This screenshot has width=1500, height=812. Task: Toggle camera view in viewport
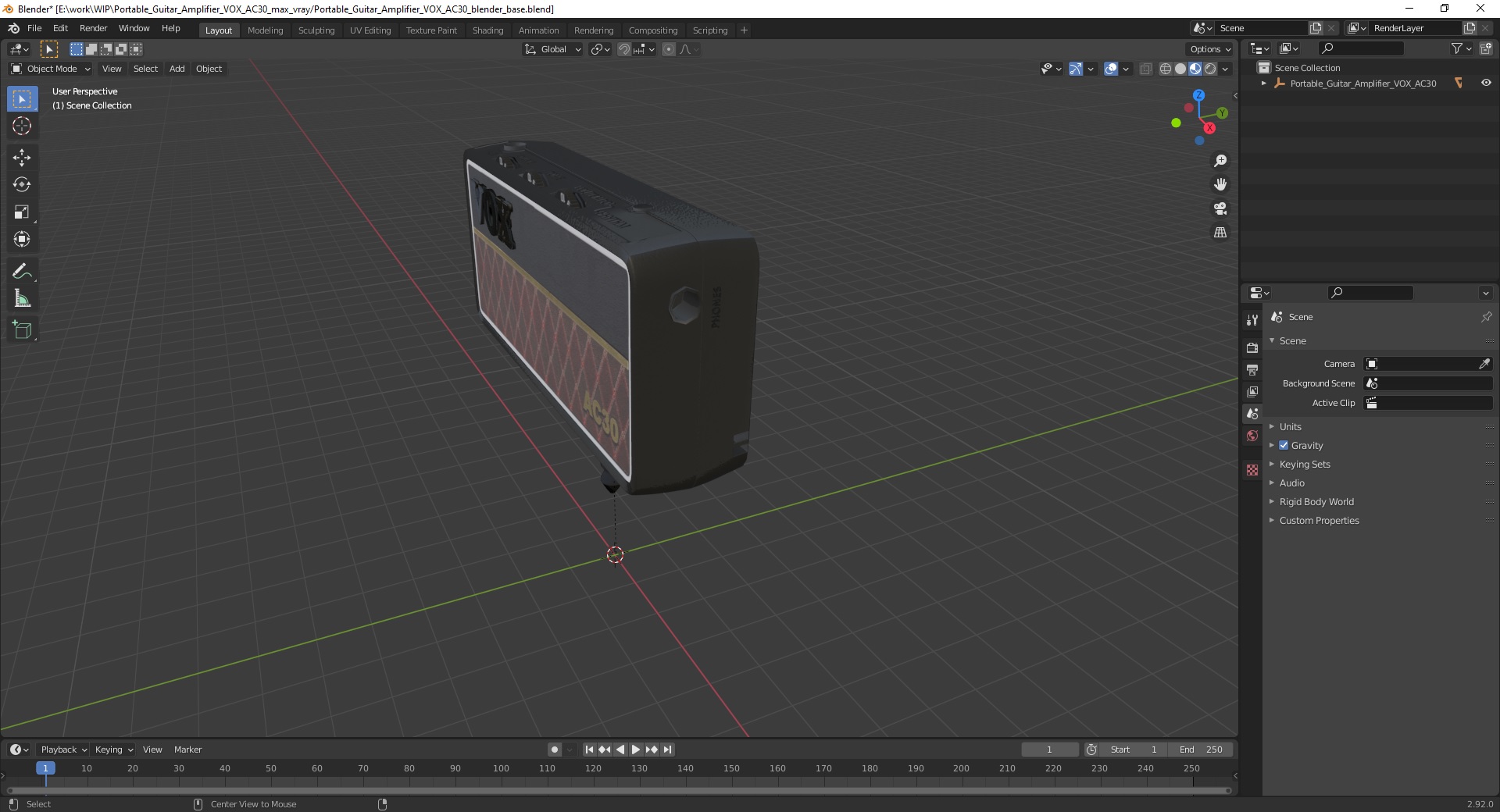[1220, 208]
